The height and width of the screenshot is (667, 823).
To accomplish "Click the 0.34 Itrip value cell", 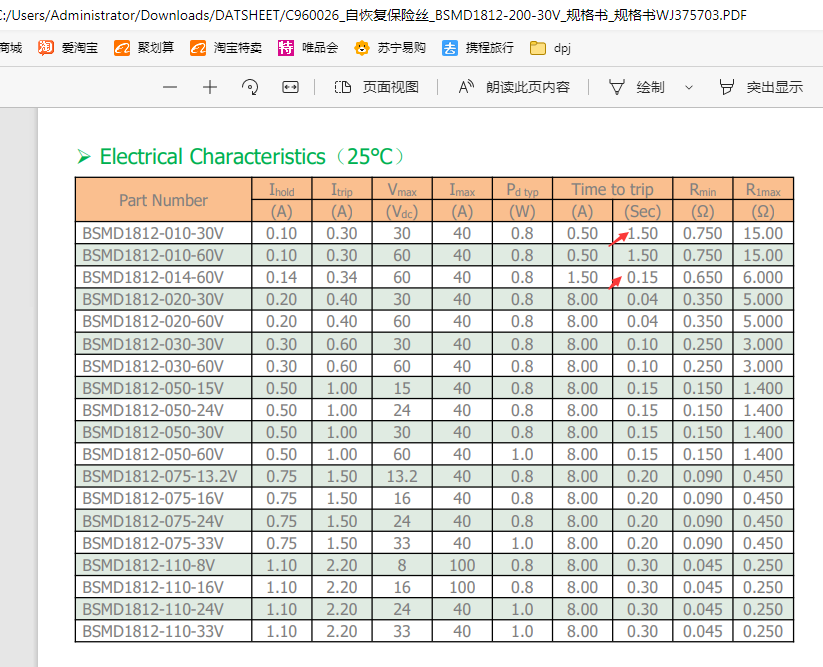I will coord(342,277).
